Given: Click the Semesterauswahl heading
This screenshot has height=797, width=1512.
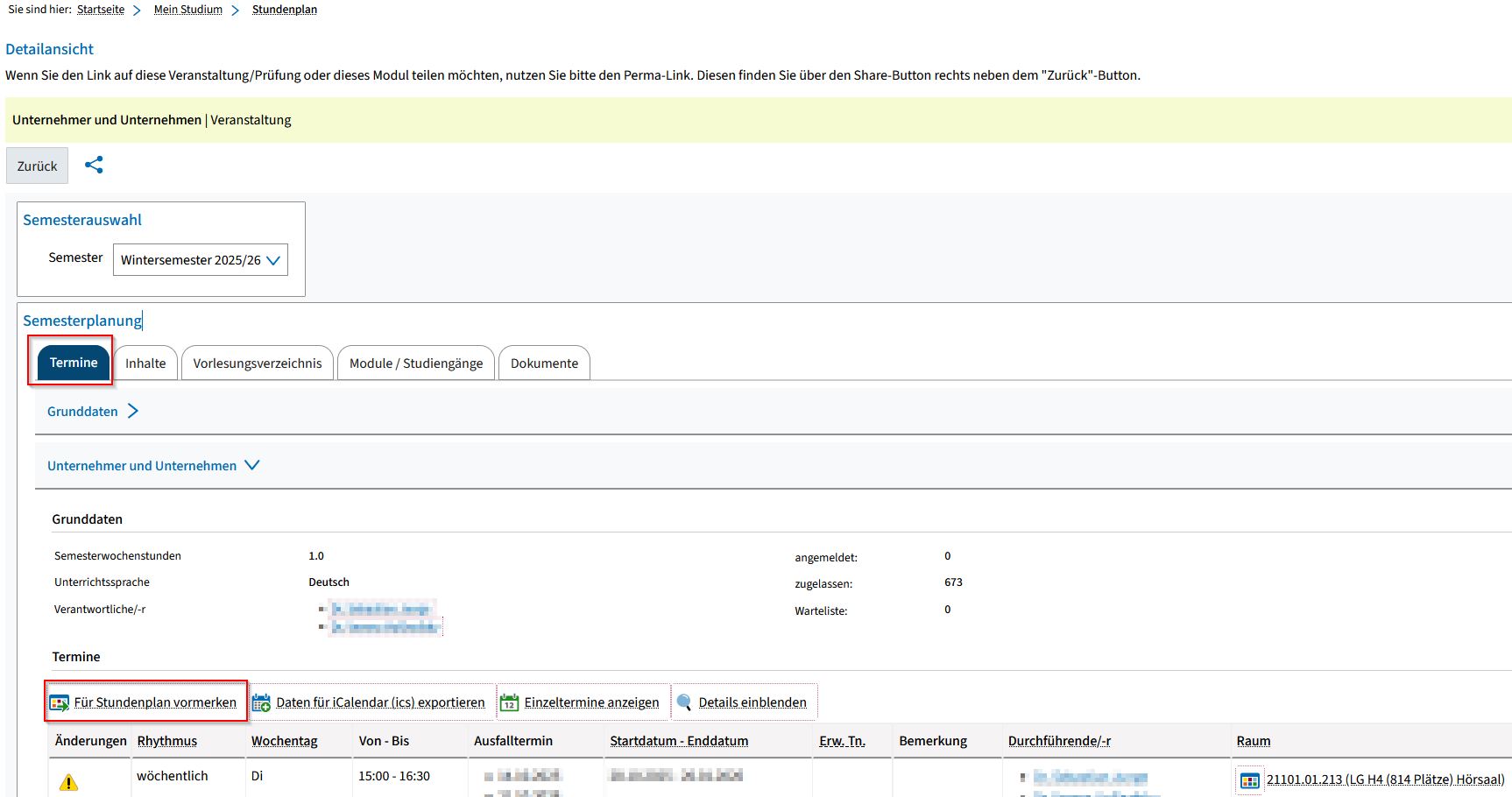Looking at the screenshot, I should pyautogui.click(x=82, y=220).
